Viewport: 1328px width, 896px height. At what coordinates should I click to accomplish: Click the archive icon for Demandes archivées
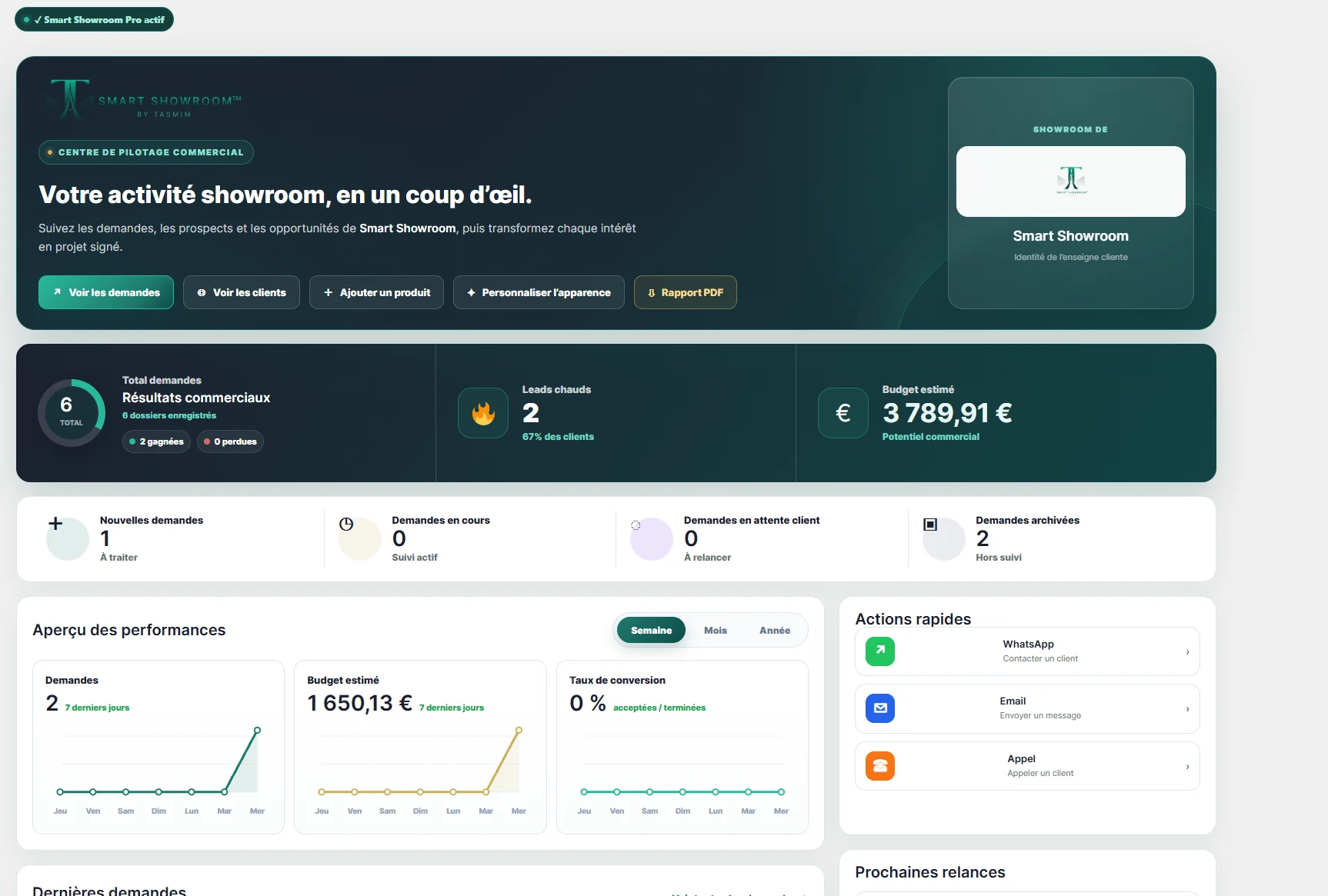(930, 525)
